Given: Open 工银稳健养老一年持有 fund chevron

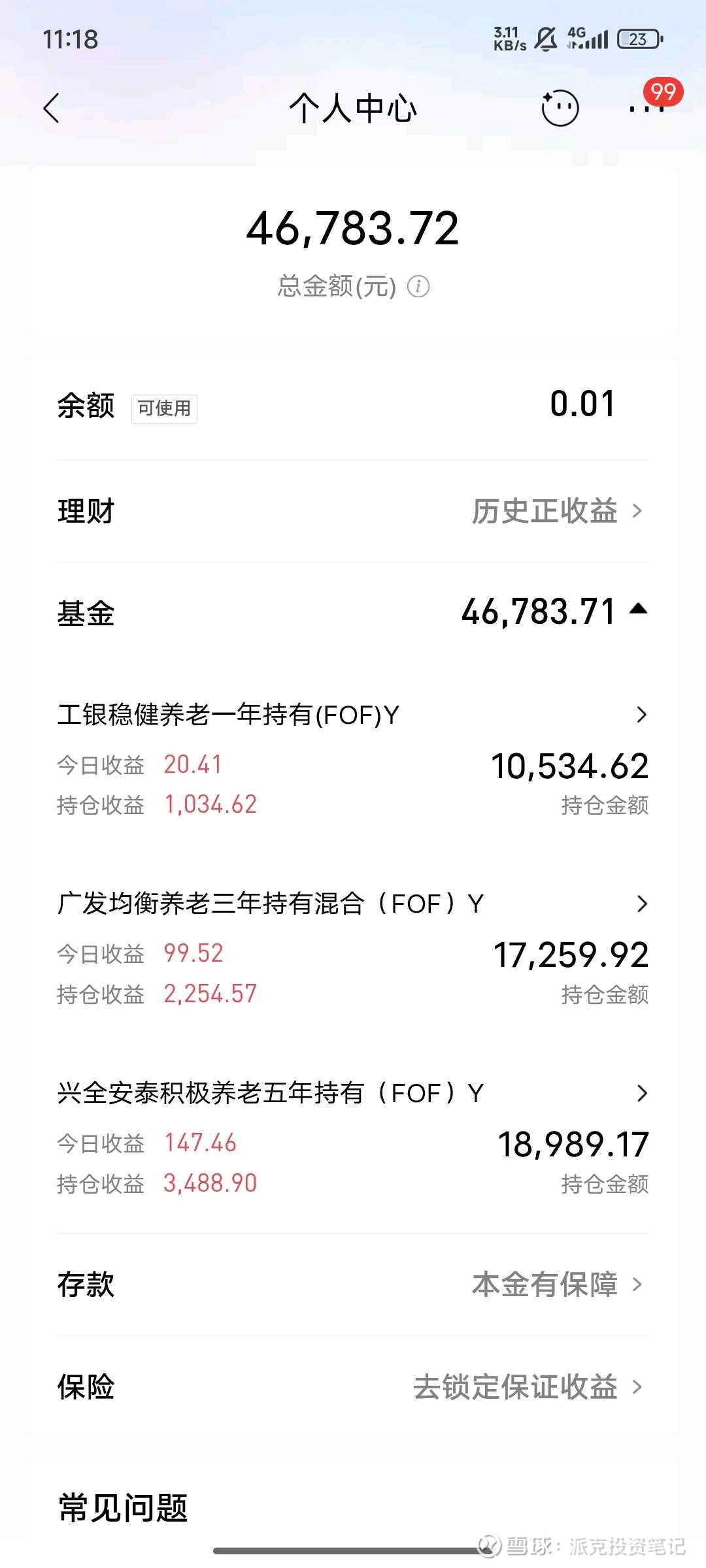Looking at the screenshot, I should tap(641, 715).
